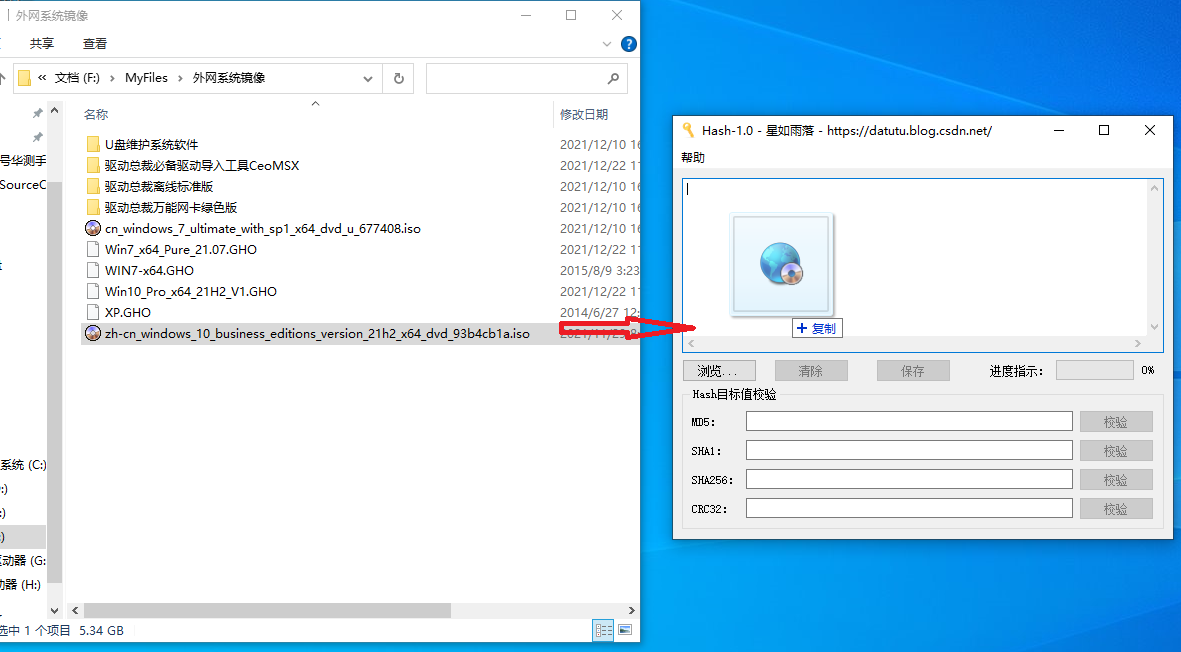Viewport: 1181px width, 652px height.
Task: Select 文档 (F:) in the breadcrumb path
Action: [77, 78]
